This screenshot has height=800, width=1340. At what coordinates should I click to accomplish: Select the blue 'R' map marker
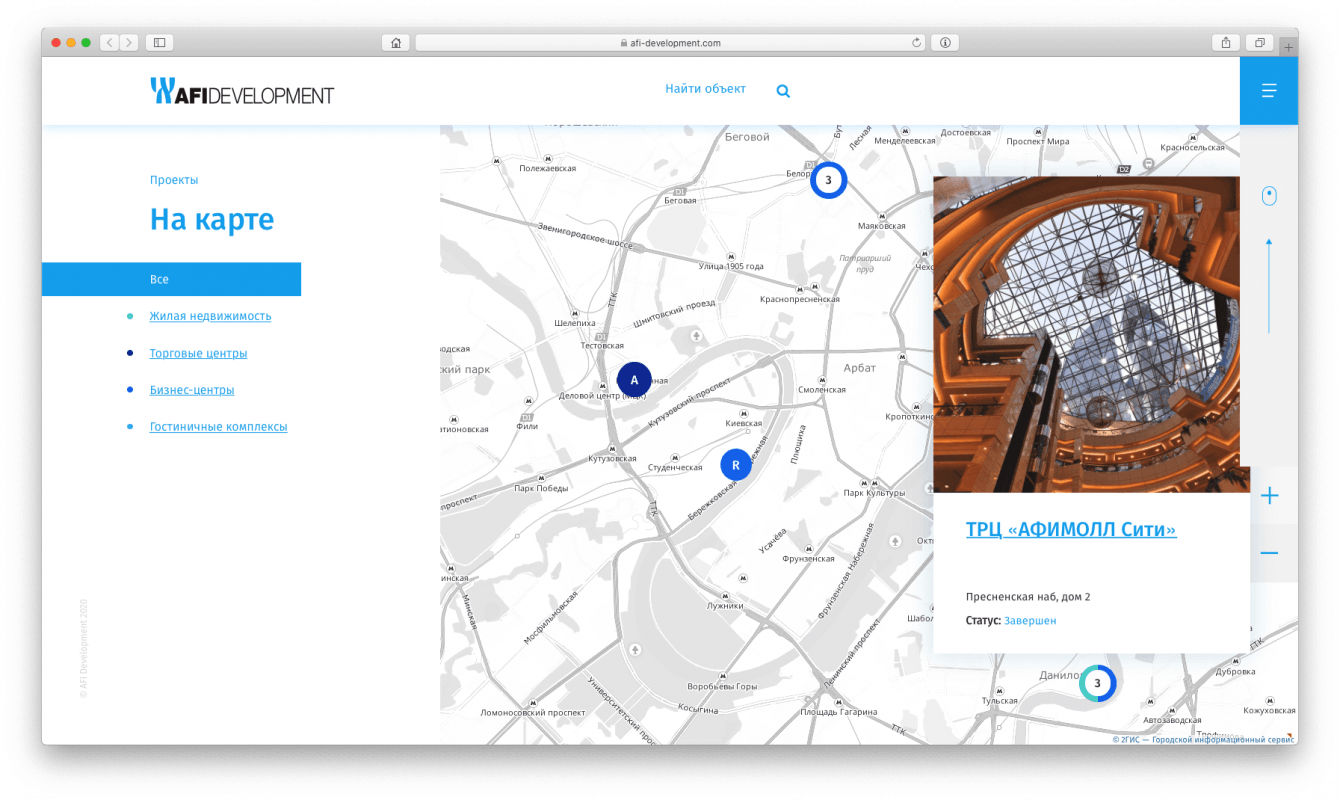pos(736,465)
